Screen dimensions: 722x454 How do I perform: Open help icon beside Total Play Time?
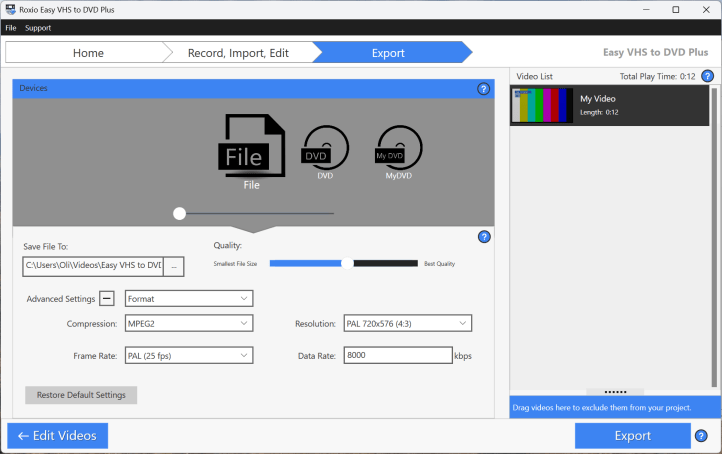(x=707, y=76)
